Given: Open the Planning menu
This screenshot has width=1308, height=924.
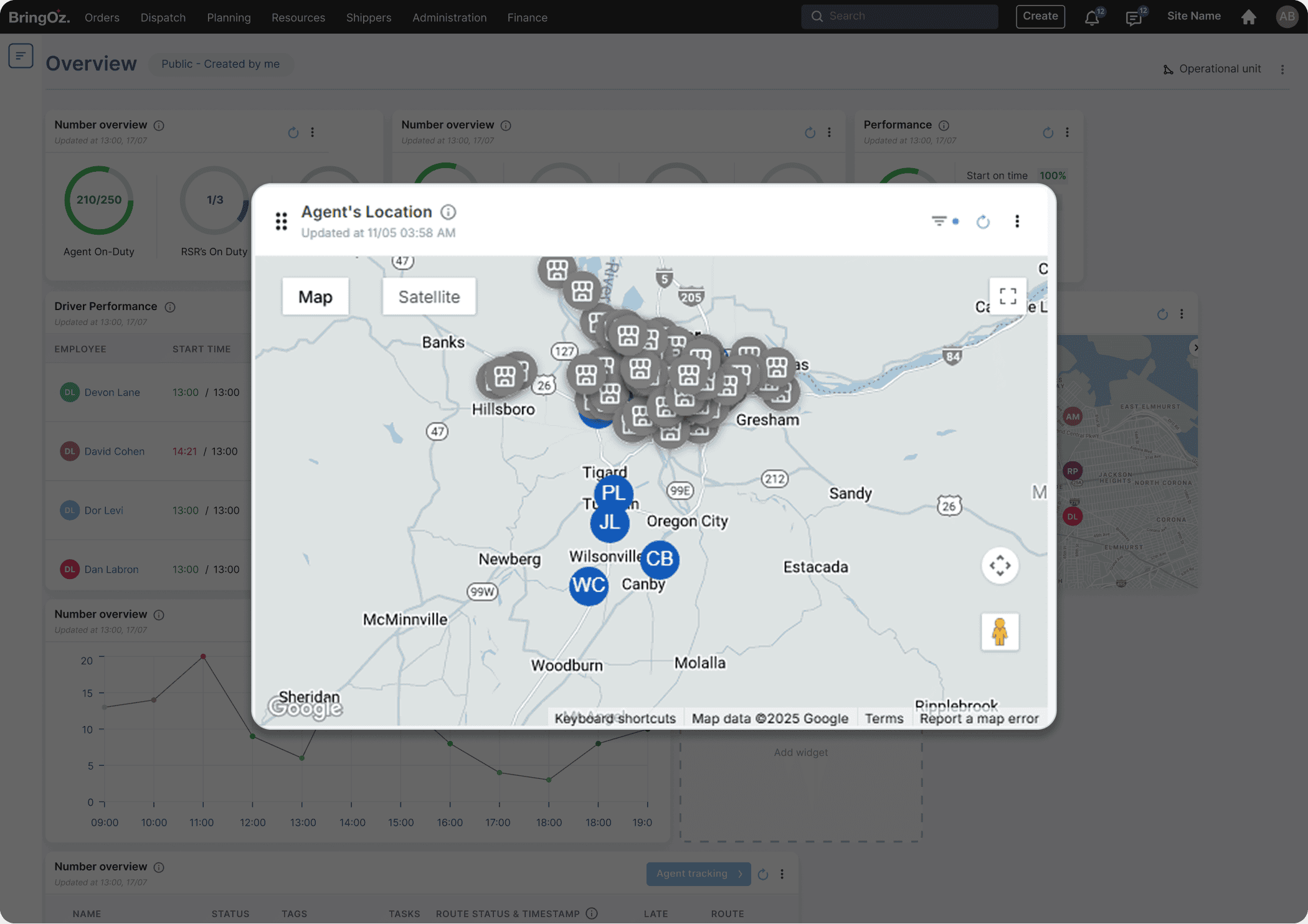Looking at the screenshot, I should coord(229,17).
